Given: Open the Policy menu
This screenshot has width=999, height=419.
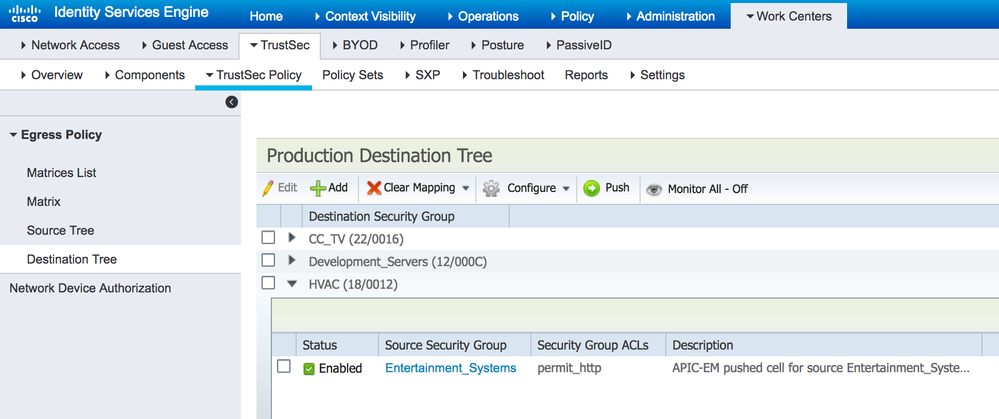Looking at the screenshot, I should (x=572, y=17).
